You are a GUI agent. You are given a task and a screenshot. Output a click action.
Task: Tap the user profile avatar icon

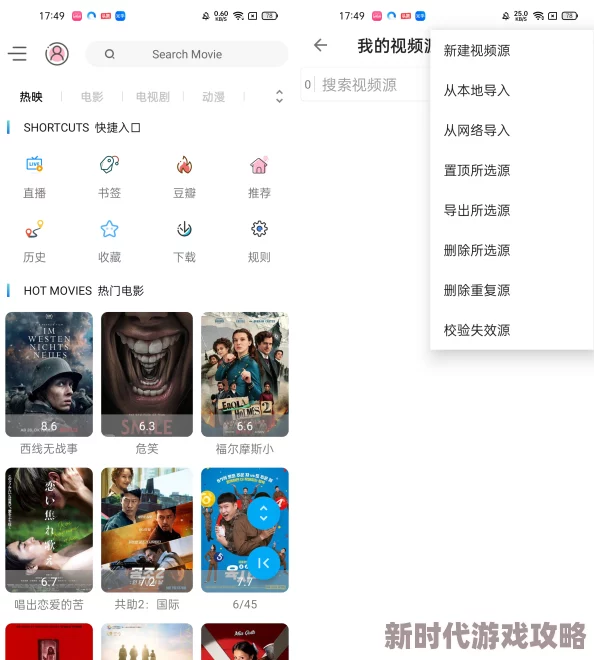57,54
